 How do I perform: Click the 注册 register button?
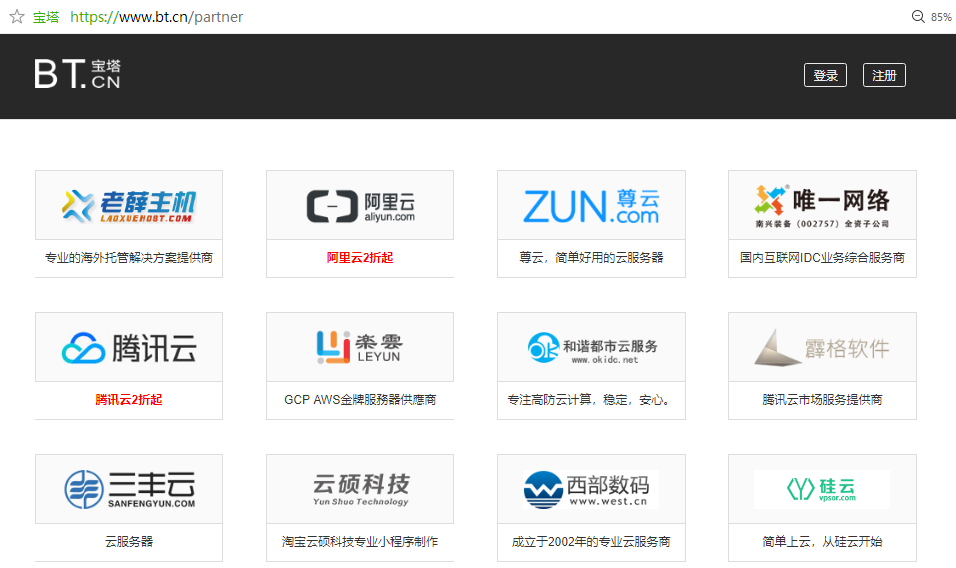(884, 75)
